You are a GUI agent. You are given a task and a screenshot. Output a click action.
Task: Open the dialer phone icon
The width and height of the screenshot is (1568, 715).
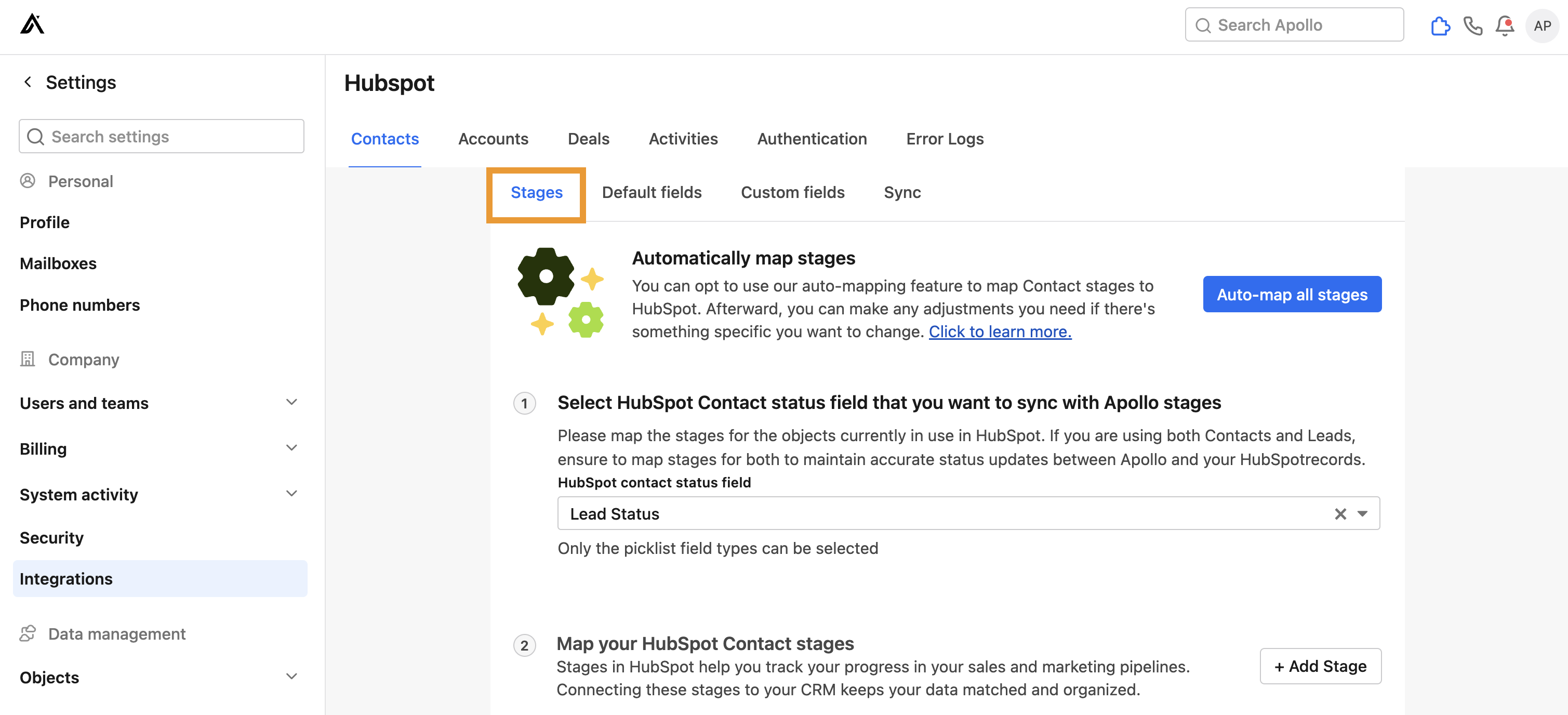pos(1473,25)
